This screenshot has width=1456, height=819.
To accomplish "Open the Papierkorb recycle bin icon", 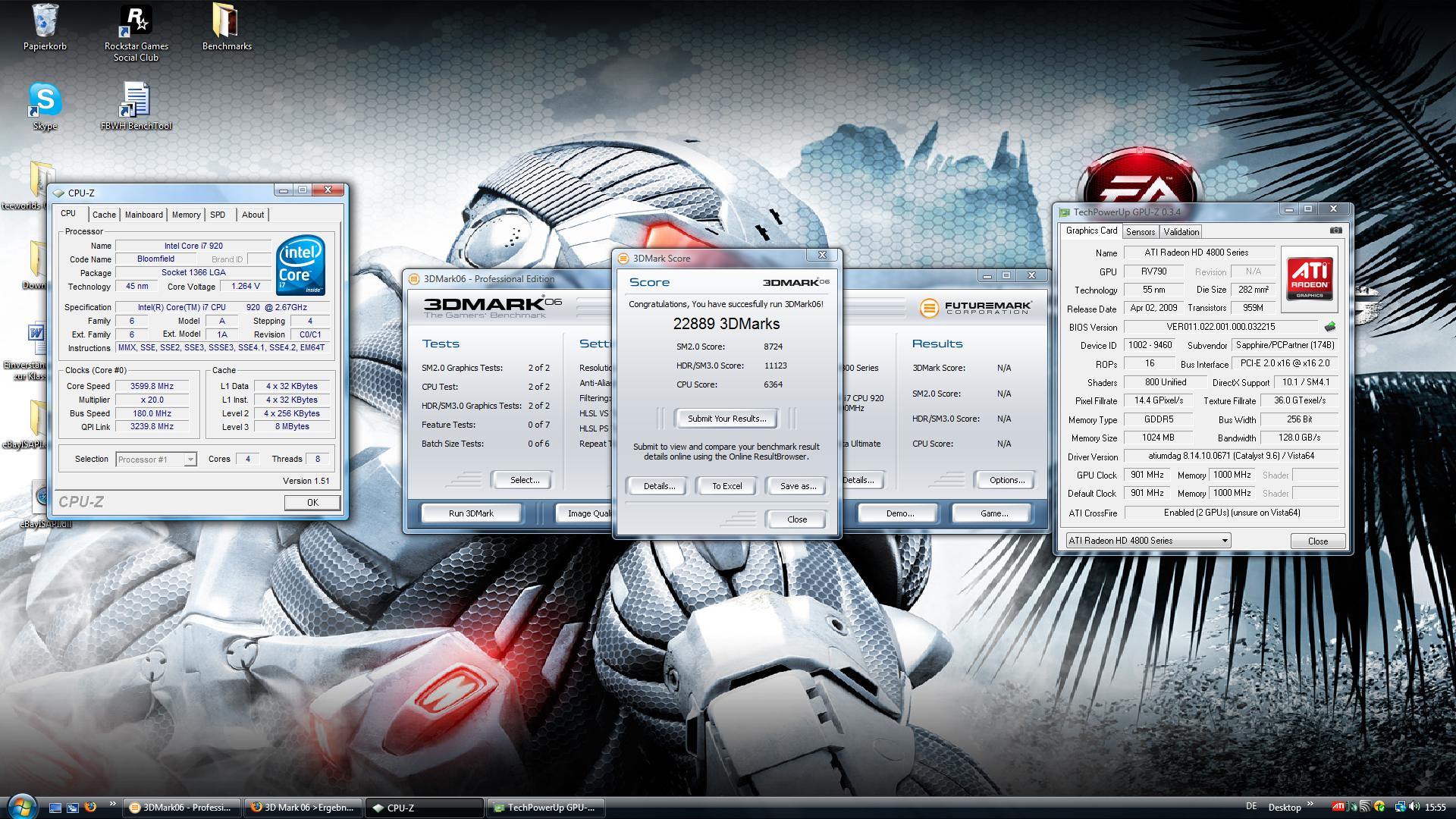I will [45, 28].
